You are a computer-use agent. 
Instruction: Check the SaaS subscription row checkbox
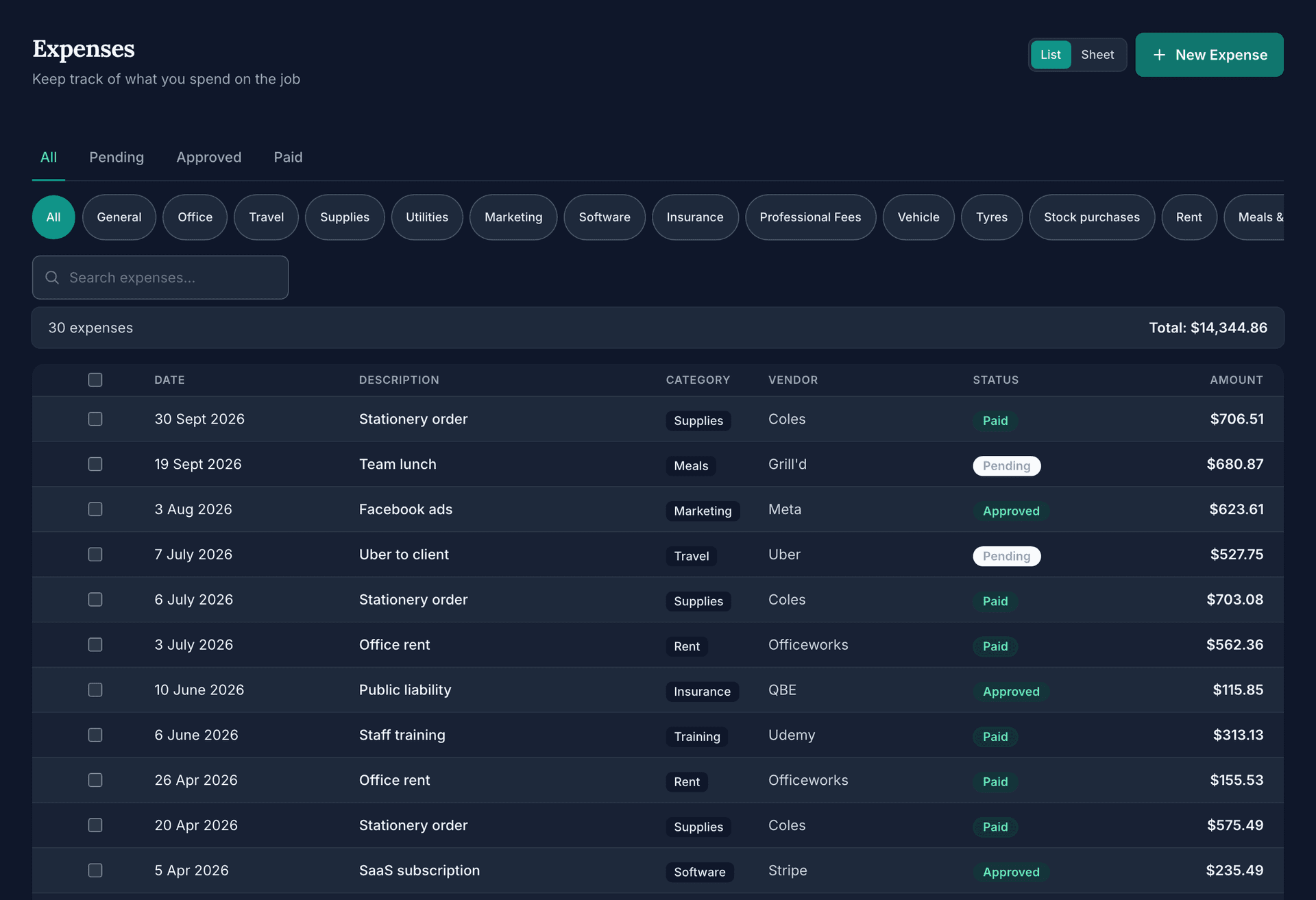pyautogui.click(x=95, y=871)
